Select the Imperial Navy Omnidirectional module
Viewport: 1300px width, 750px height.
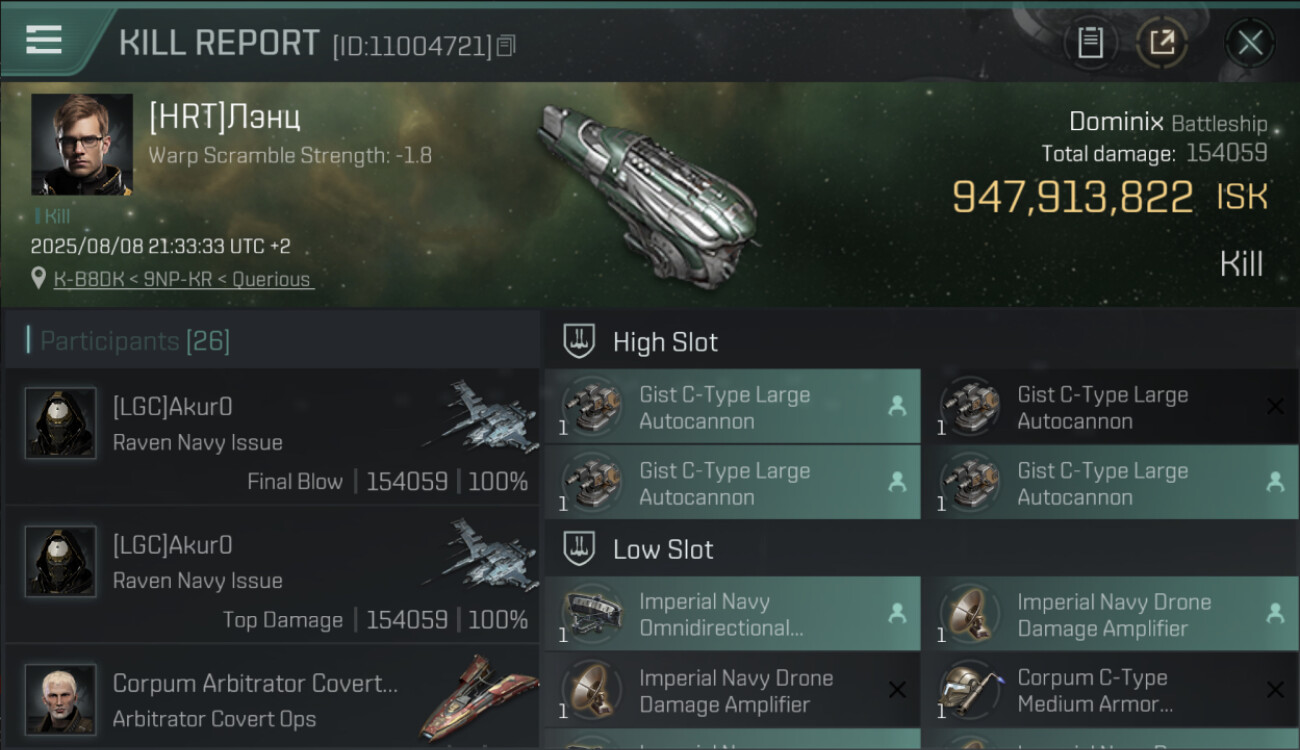(x=732, y=615)
